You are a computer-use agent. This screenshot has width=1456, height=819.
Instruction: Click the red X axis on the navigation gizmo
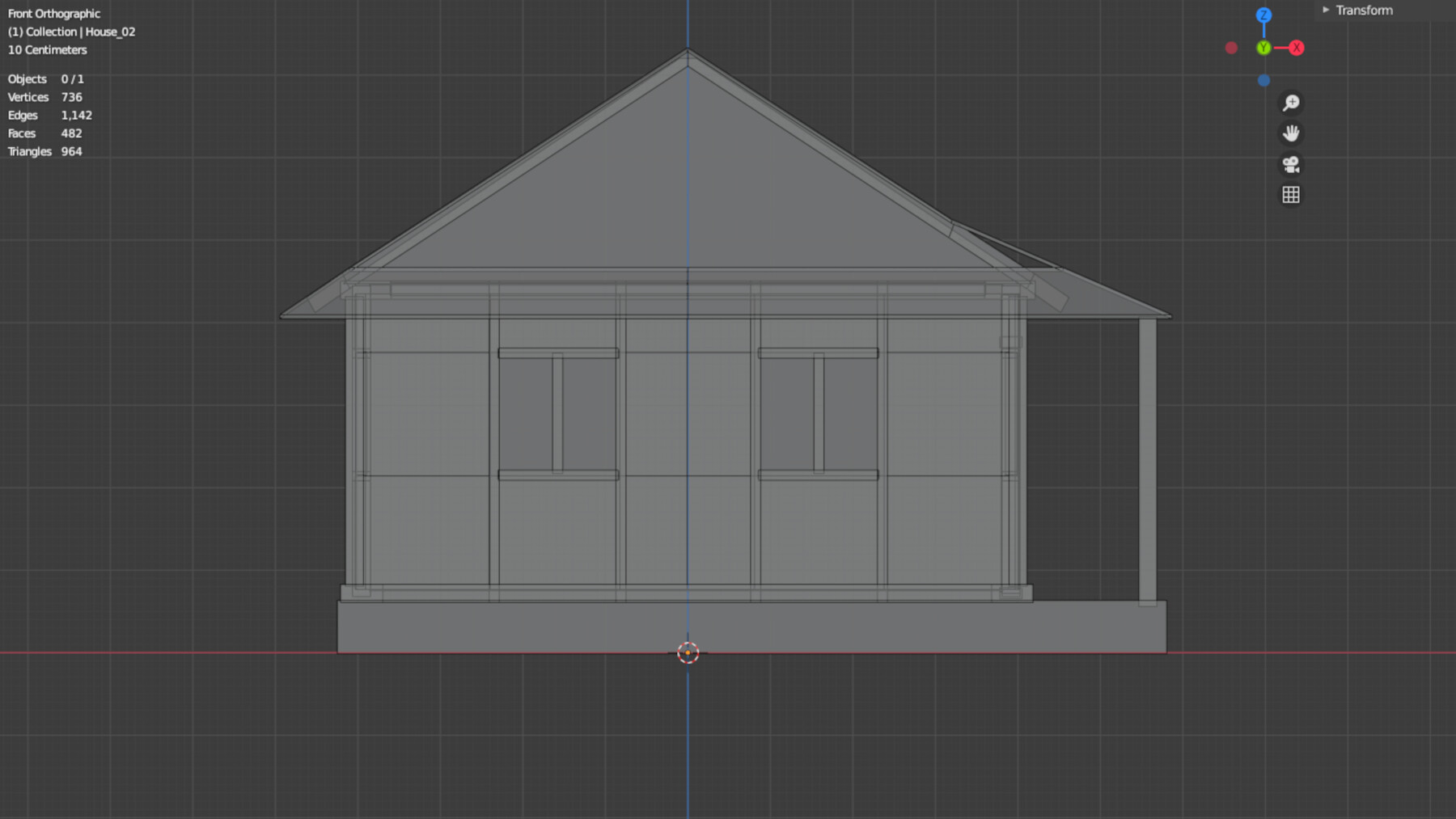[x=1298, y=47]
